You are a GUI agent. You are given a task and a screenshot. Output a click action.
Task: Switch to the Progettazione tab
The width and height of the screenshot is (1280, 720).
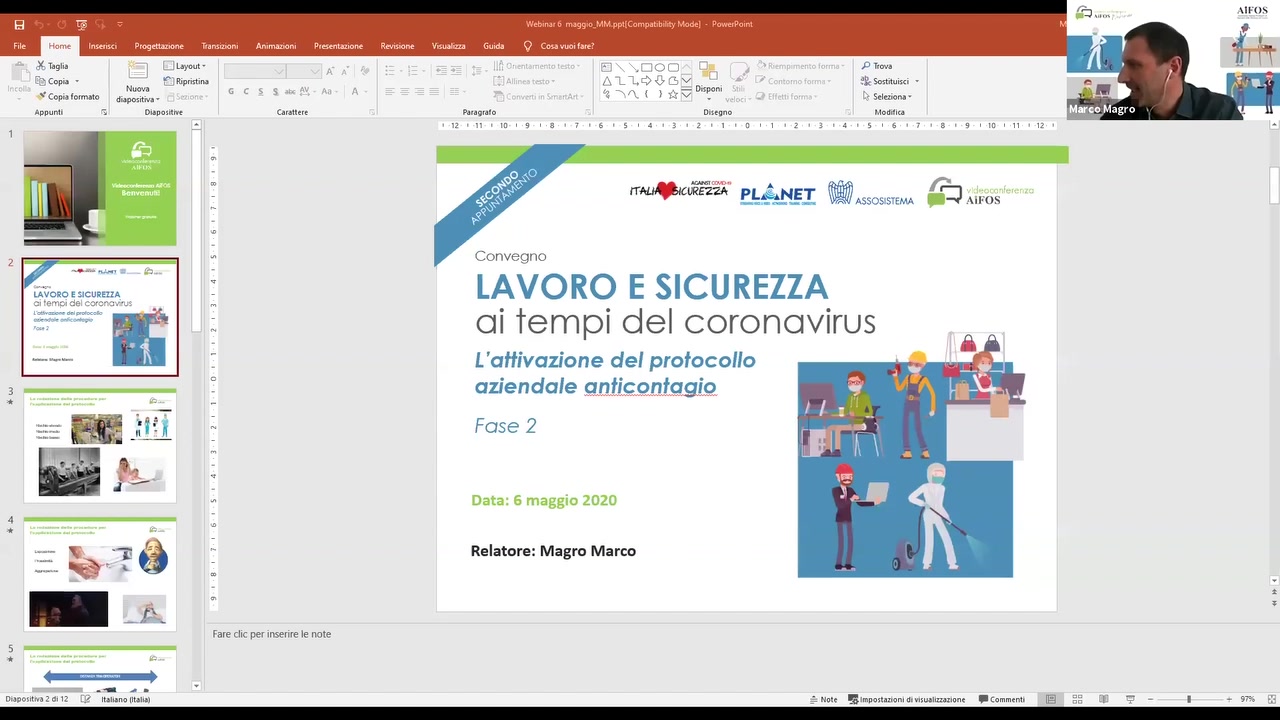pyautogui.click(x=159, y=46)
